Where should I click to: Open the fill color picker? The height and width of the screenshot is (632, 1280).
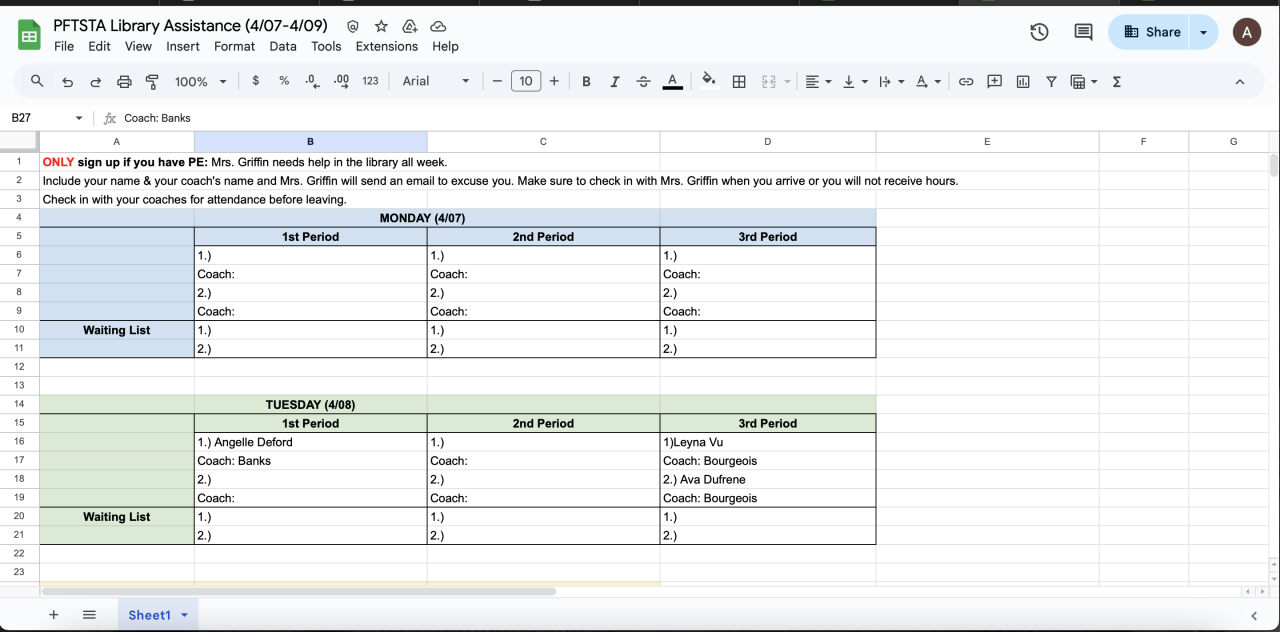pyautogui.click(x=709, y=81)
